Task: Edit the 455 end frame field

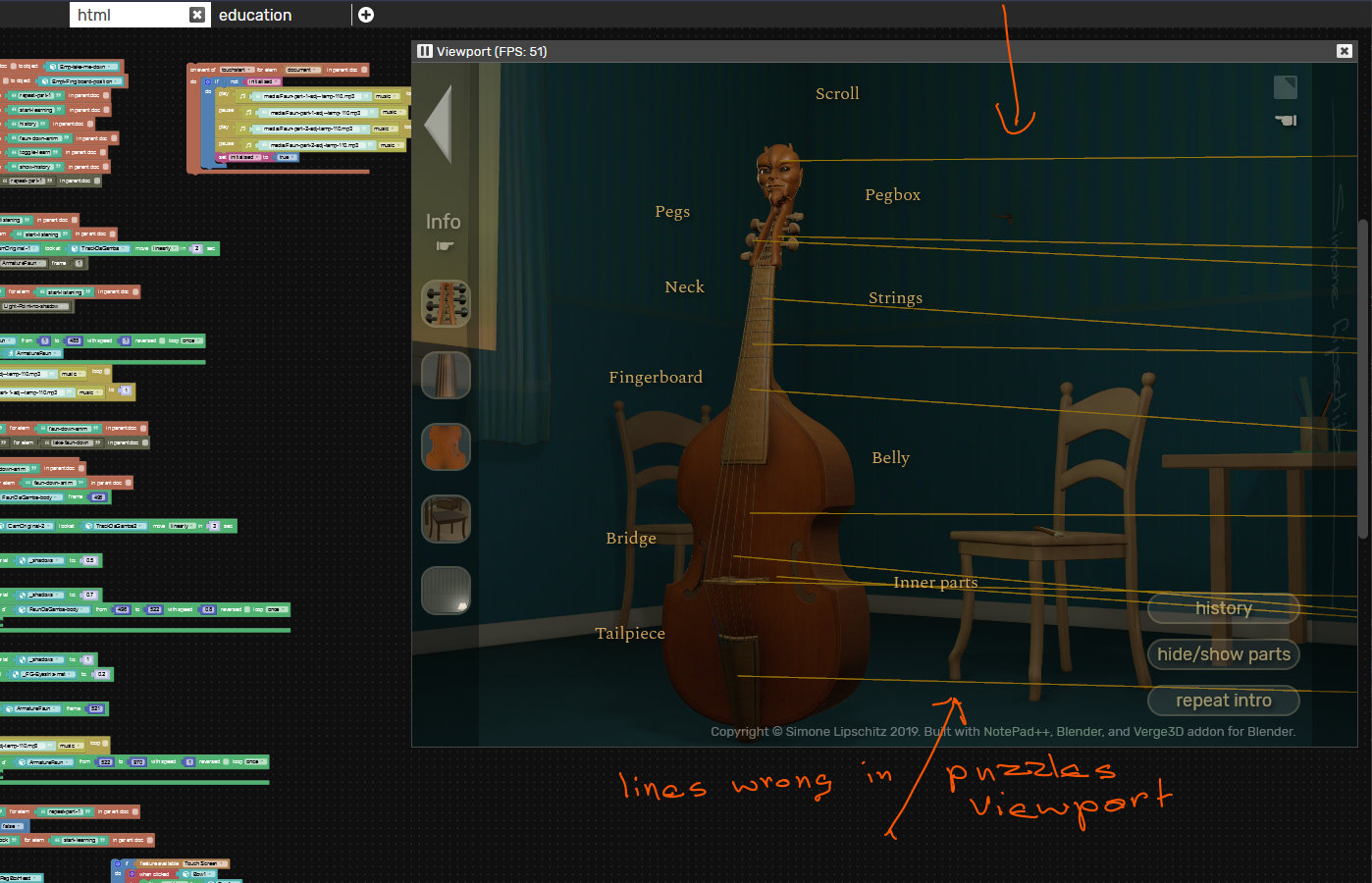Action: (x=75, y=340)
